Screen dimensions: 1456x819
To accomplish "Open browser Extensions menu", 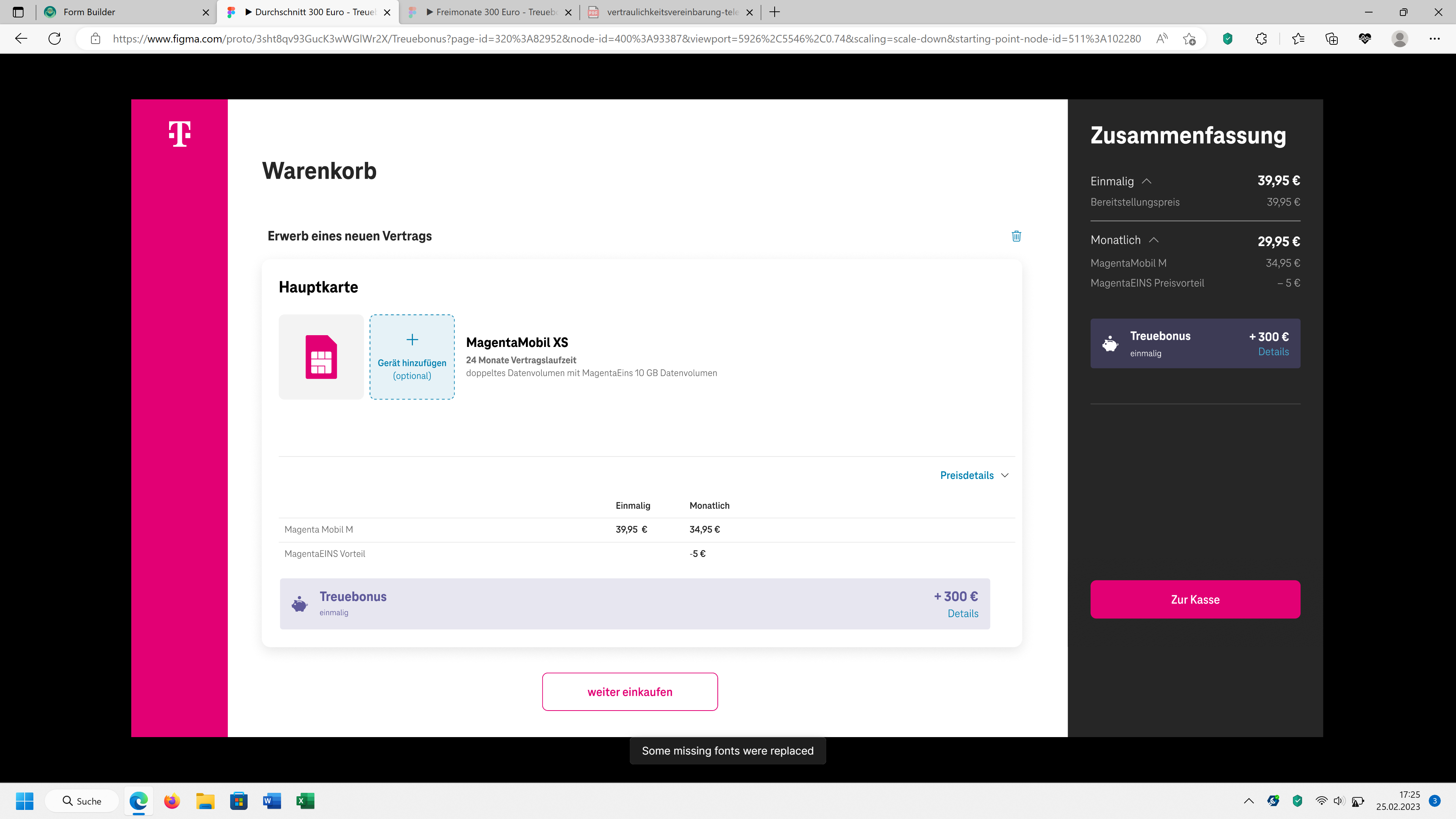I will (1261, 38).
